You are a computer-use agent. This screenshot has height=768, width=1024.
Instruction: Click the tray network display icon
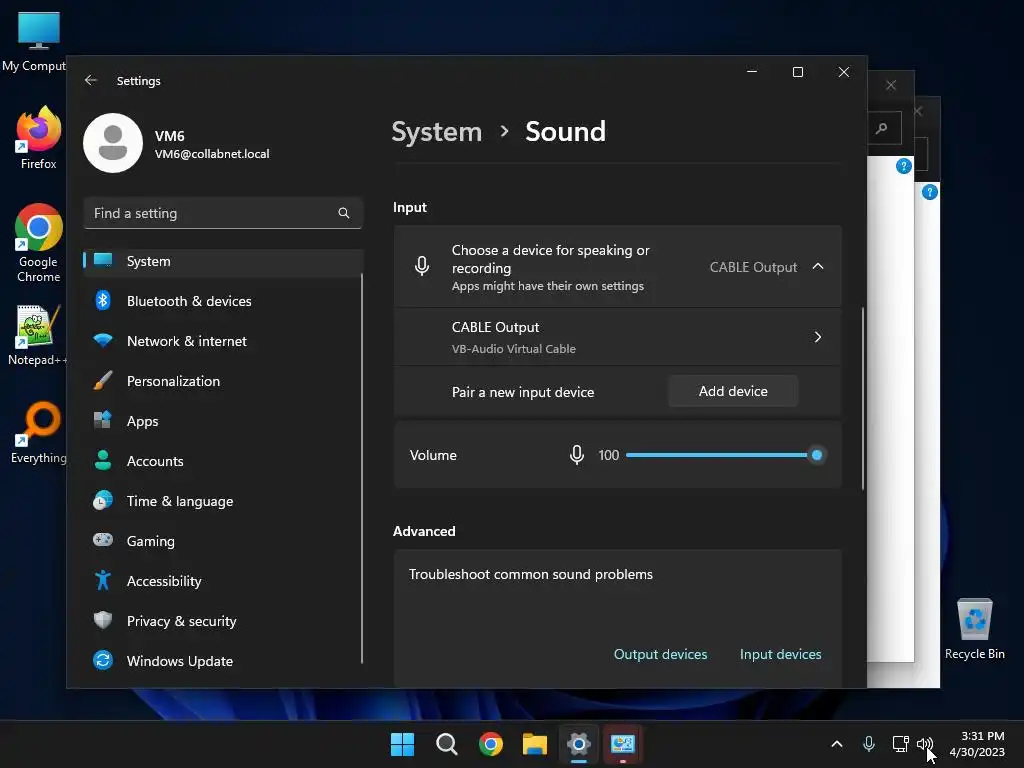tap(900, 744)
